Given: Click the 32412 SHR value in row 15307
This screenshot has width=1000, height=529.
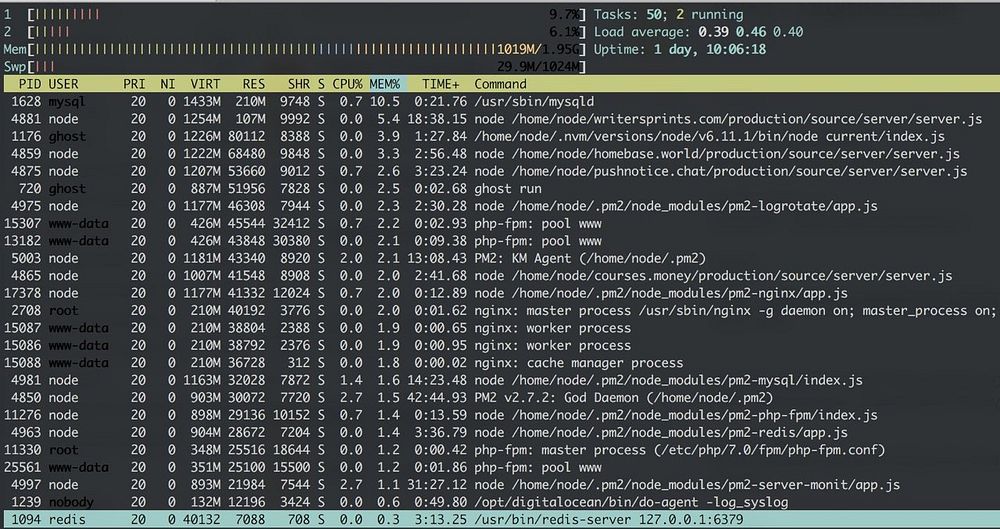Looking at the screenshot, I should click(x=291, y=223).
